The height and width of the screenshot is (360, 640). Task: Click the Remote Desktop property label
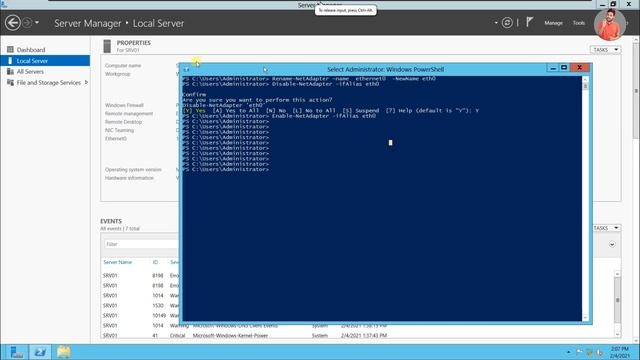123,122
